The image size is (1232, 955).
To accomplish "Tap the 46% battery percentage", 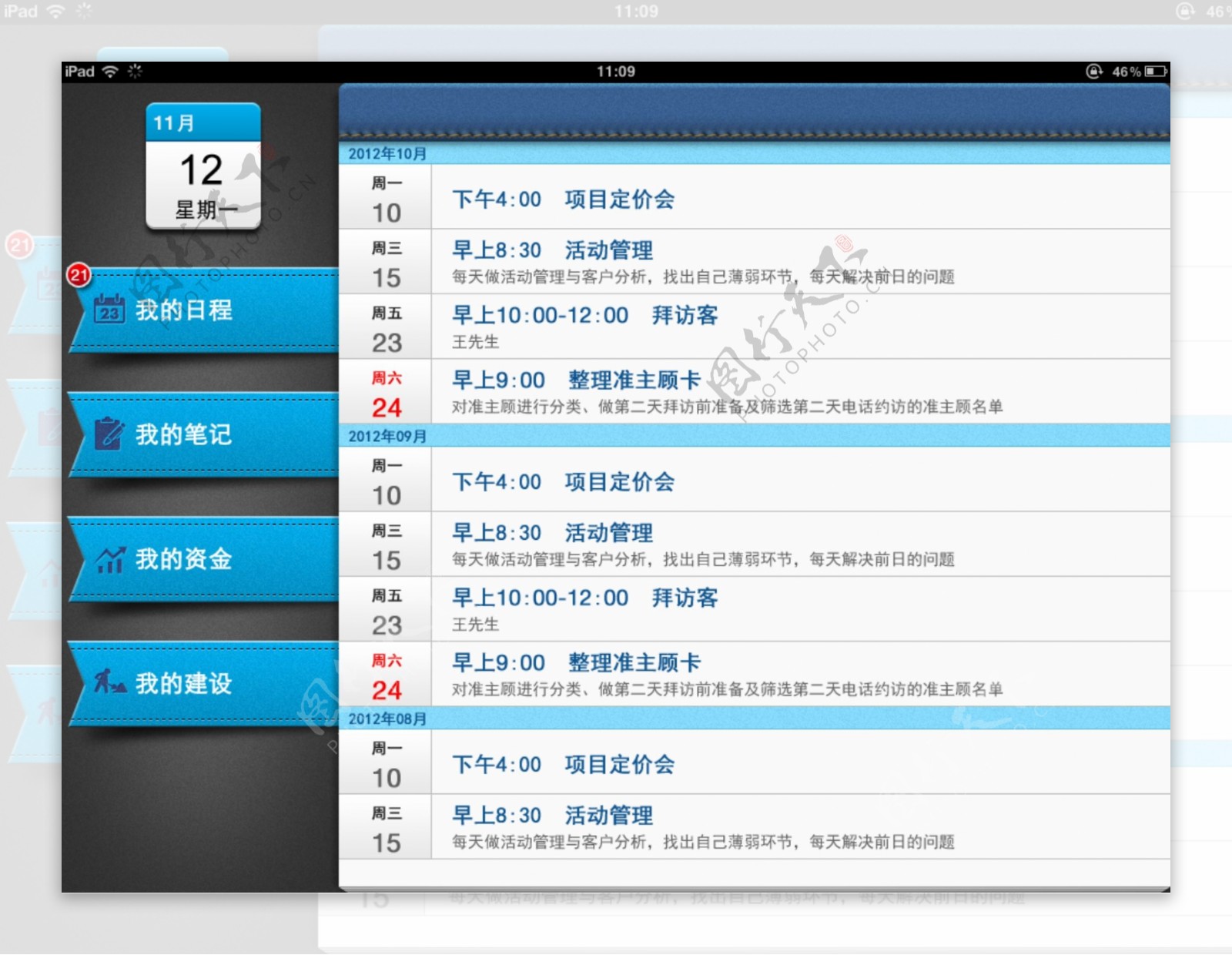I will (x=1126, y=72).
